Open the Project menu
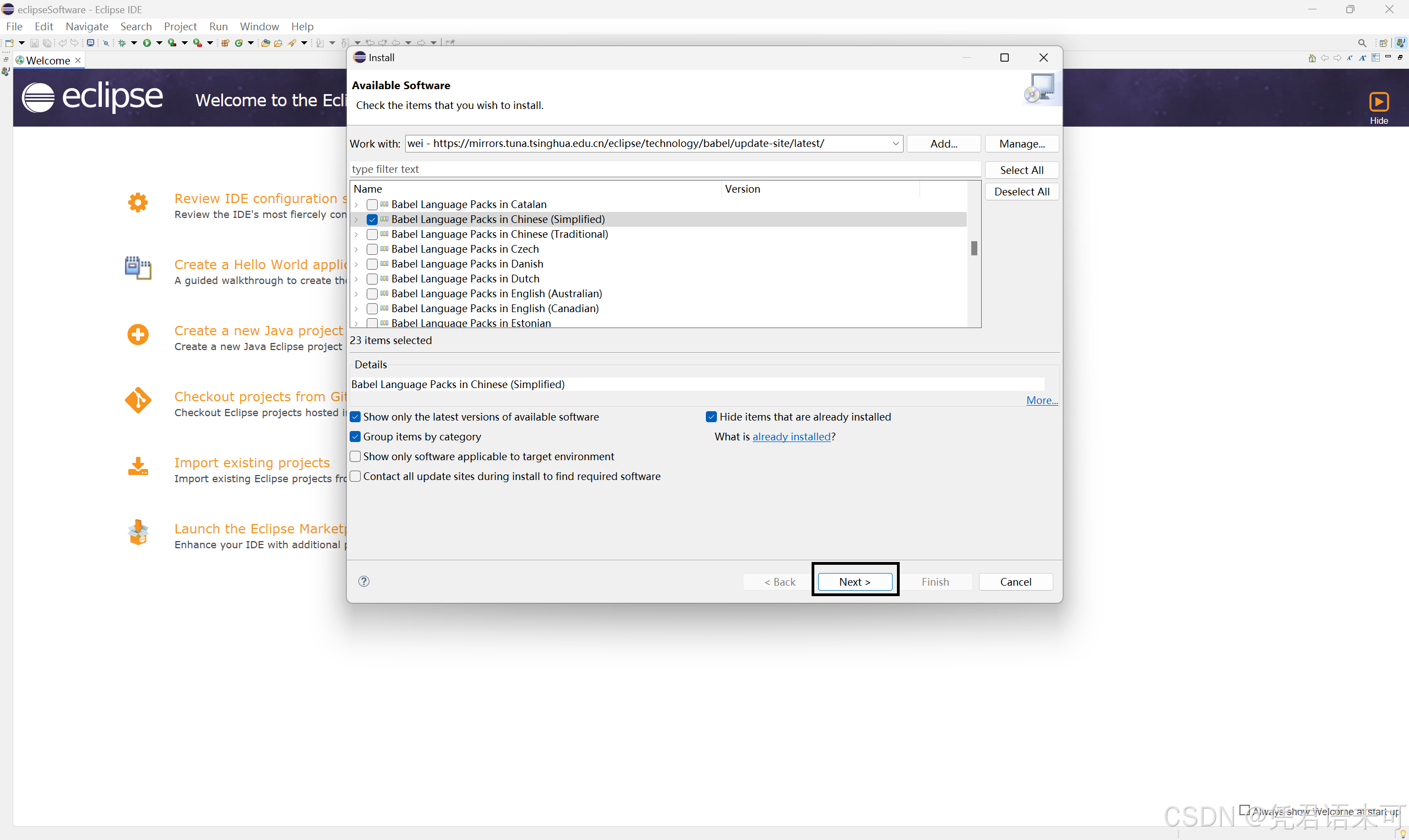 click(x=180, y=26)
